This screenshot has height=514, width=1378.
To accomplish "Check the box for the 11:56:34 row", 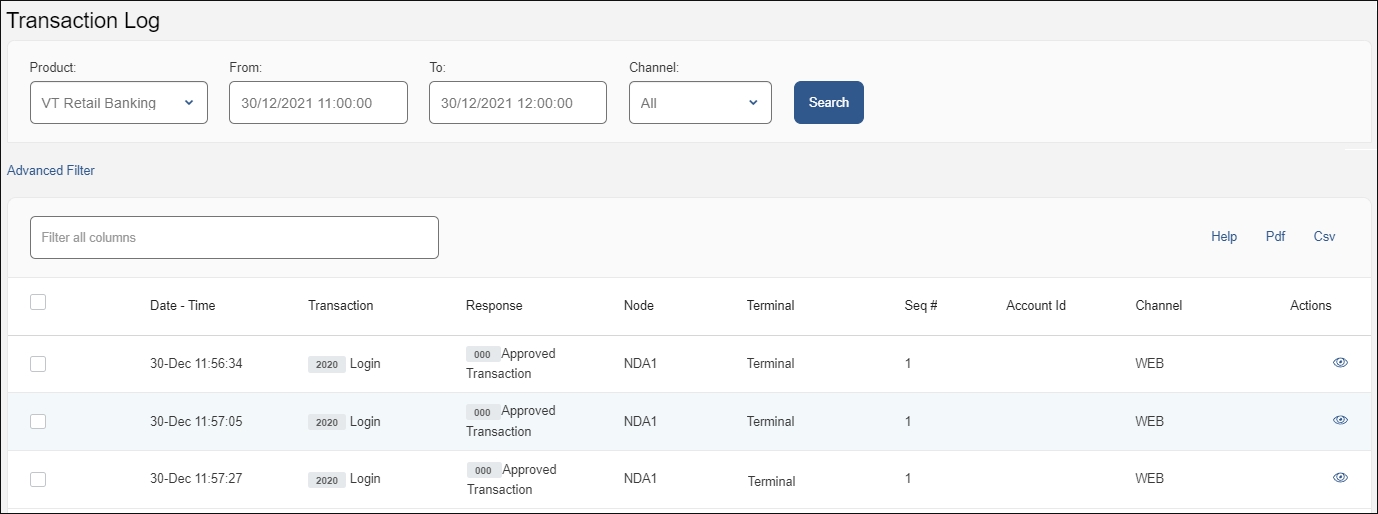I will (38, 364).
